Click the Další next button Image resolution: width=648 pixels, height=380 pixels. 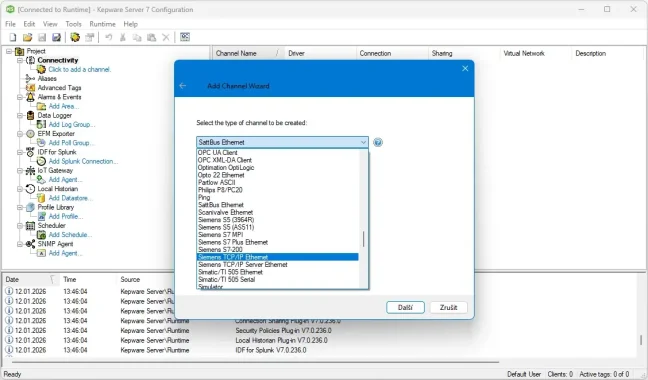point(405,307)
